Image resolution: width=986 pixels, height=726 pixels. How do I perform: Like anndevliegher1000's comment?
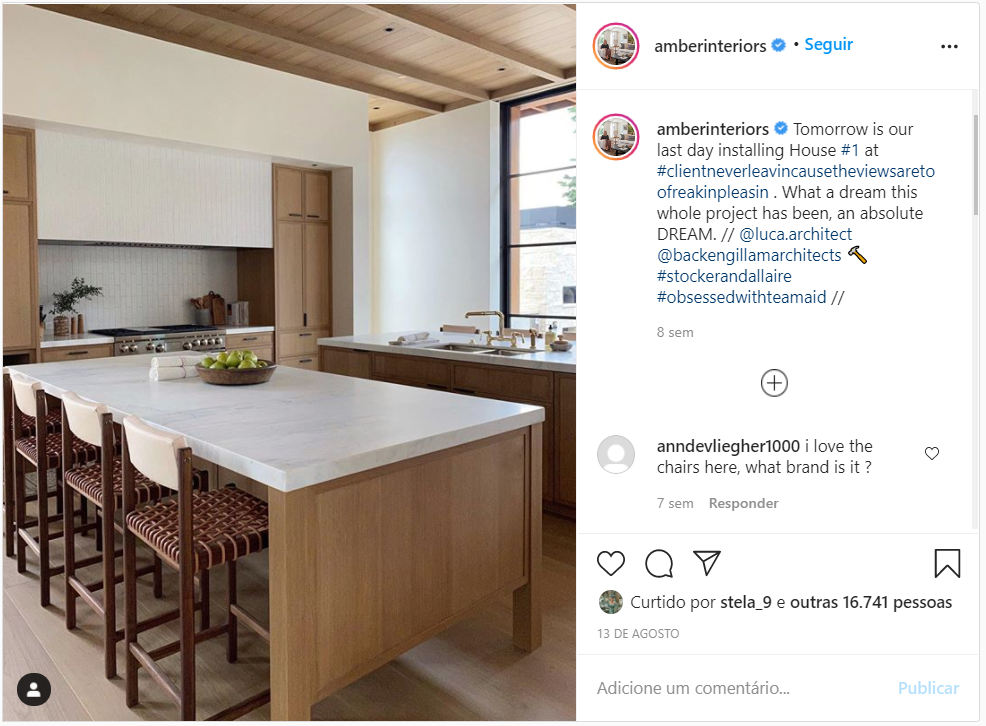click(932, 453)
